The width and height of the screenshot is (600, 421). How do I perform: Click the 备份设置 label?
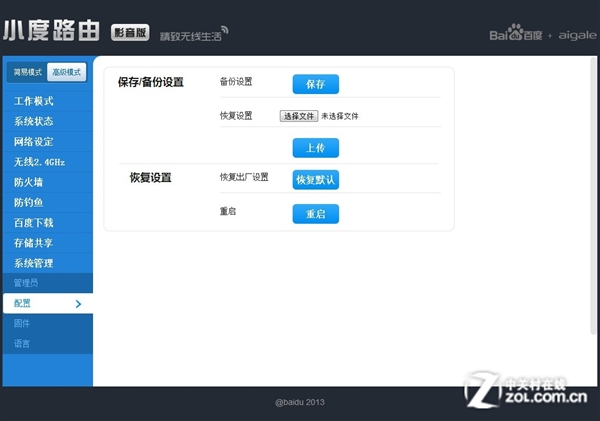pos(236,82)
